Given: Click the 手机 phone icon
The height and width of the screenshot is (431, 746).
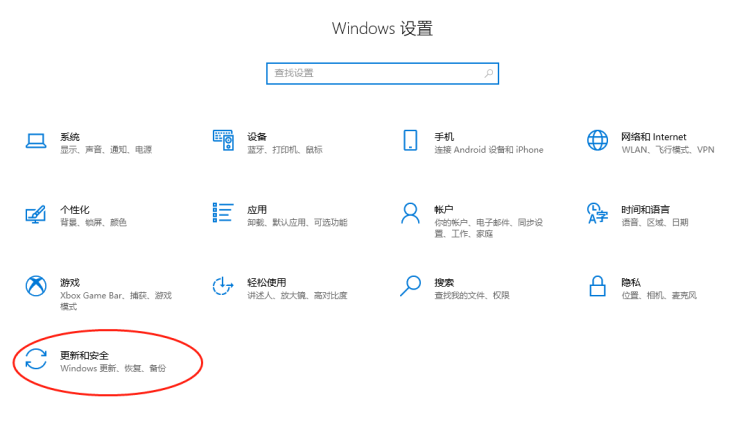Looking at the screenshot, I should point(410,140).
